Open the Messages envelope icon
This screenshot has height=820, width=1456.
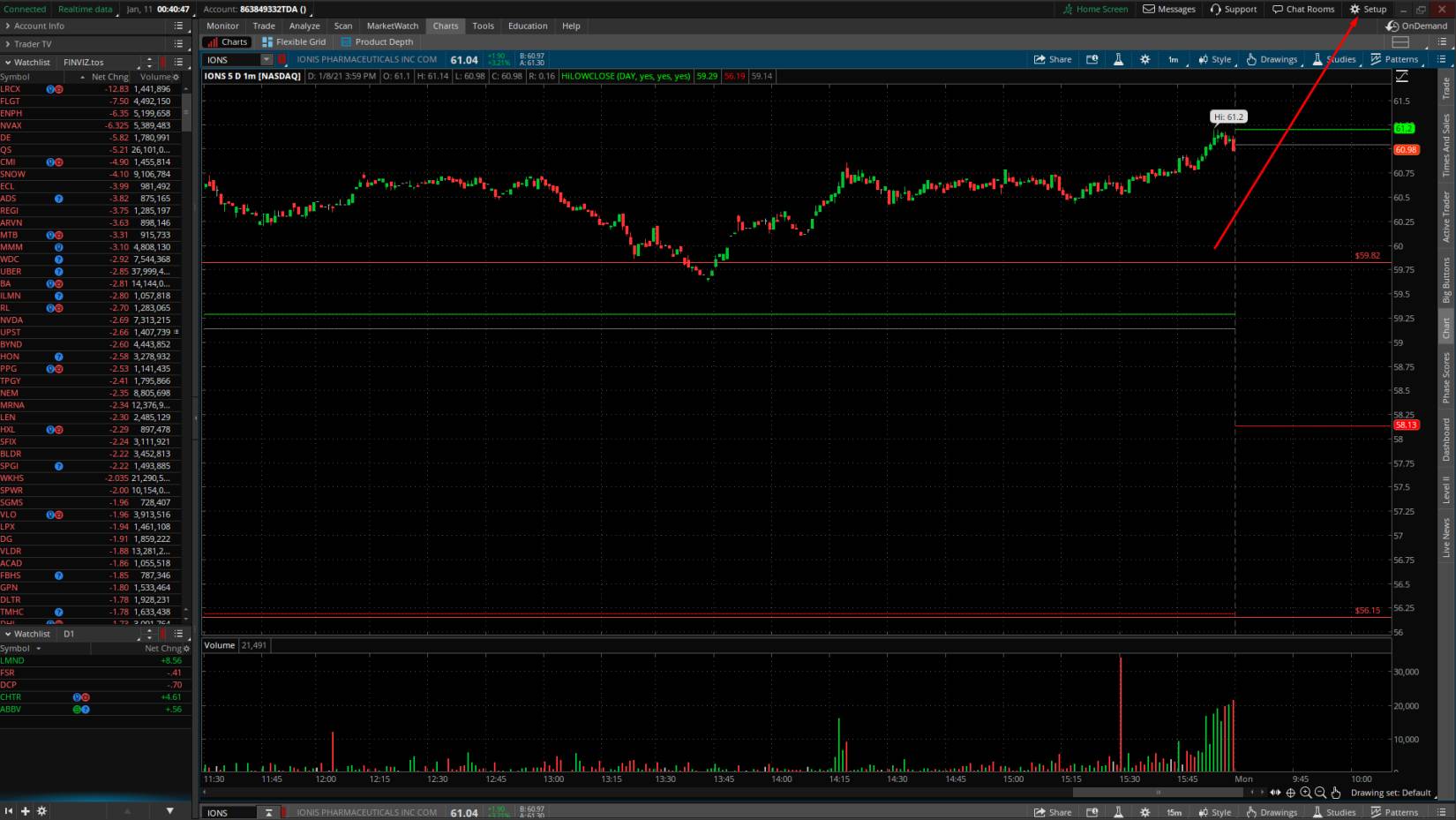(1168, 9)
